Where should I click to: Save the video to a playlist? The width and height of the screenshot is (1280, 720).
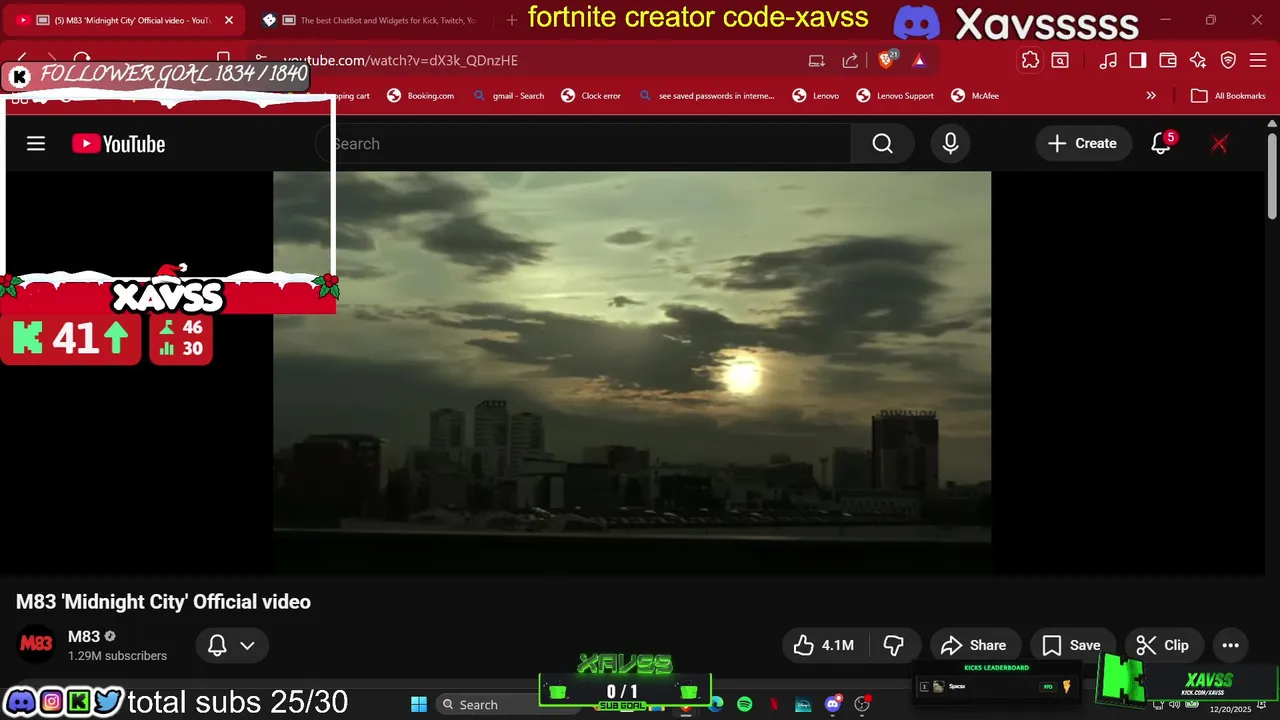(1071, 646)
